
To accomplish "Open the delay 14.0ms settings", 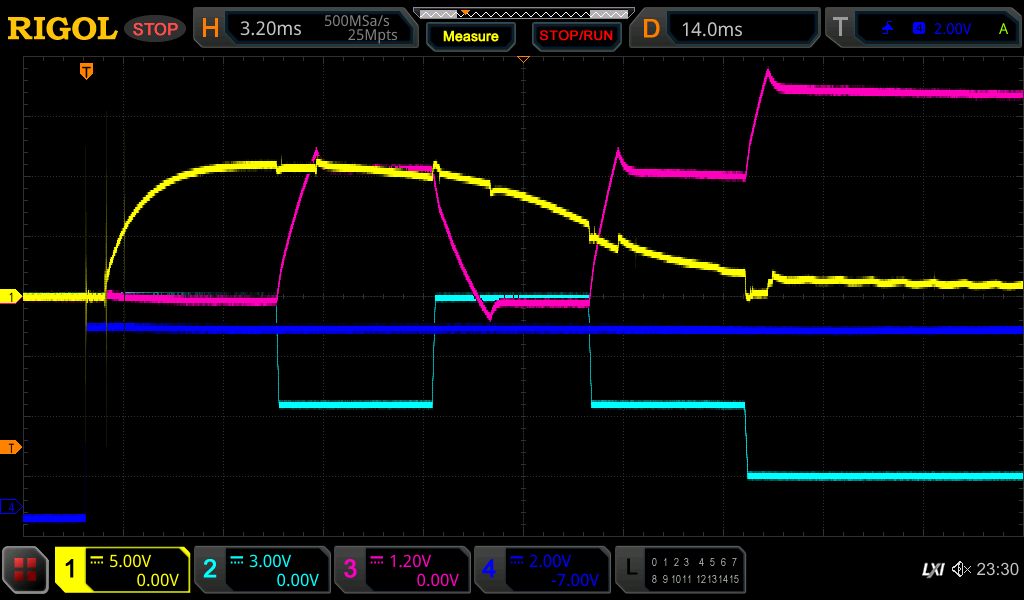I will tap(727, 29).
